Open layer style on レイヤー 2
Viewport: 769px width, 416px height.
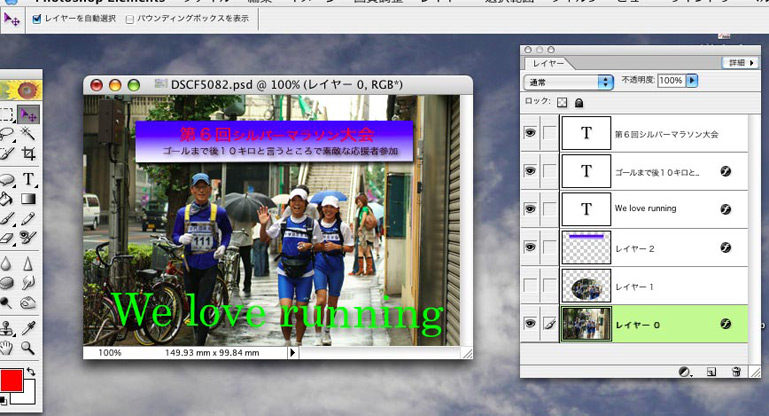tap(725, 248)
